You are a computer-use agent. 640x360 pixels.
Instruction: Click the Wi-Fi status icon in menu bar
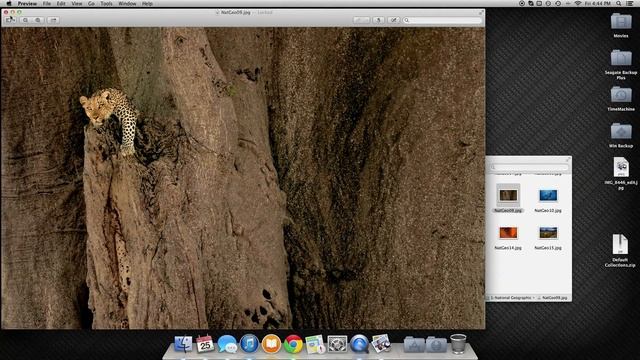click(x=578, y=3)
